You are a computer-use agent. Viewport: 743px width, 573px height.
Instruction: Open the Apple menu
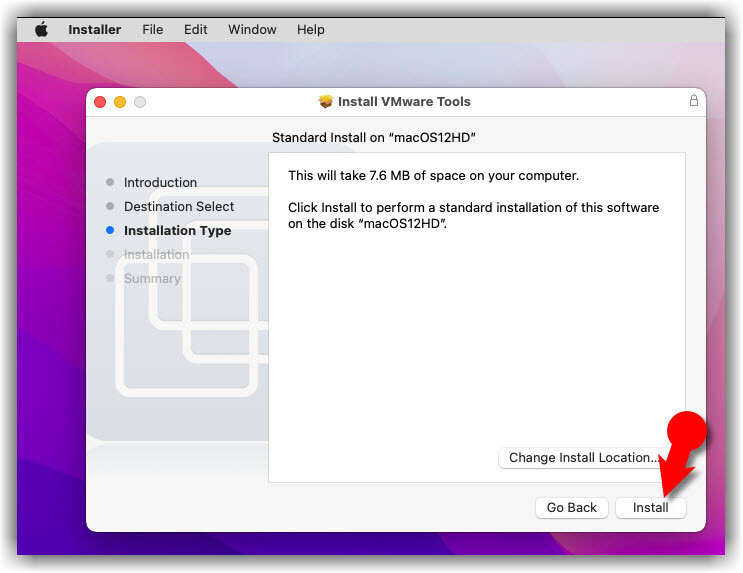pos(41,29)
